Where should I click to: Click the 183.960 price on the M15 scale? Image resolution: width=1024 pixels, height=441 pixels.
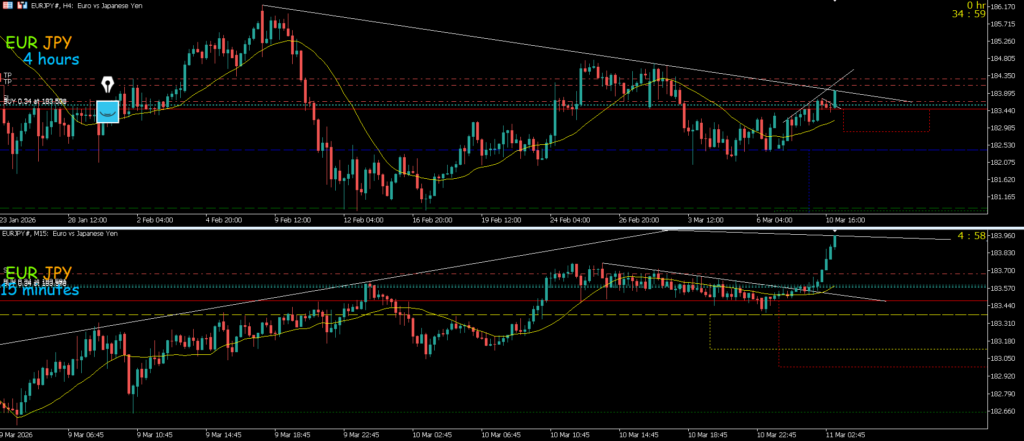[1002, 236]
